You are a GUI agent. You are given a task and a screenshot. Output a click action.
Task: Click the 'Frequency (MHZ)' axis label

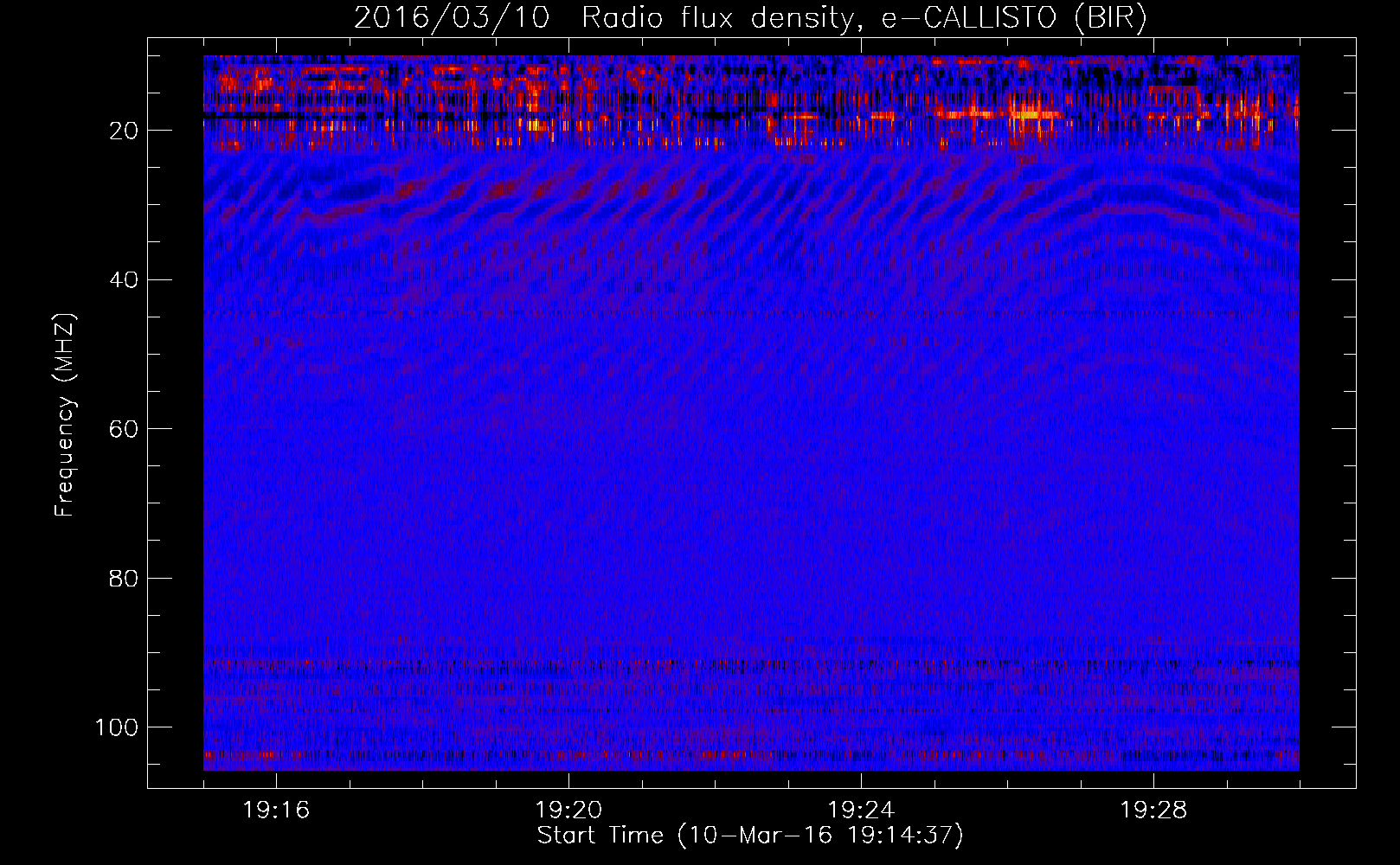click(x=65, y=414)
